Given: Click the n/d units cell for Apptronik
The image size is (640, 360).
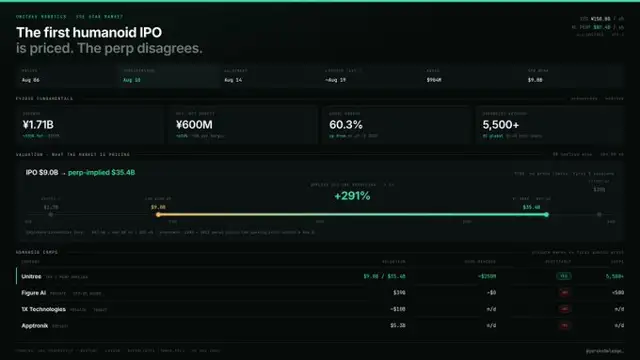Looking at the screenshot, I should pyautogui.click(x=619, y=325).
